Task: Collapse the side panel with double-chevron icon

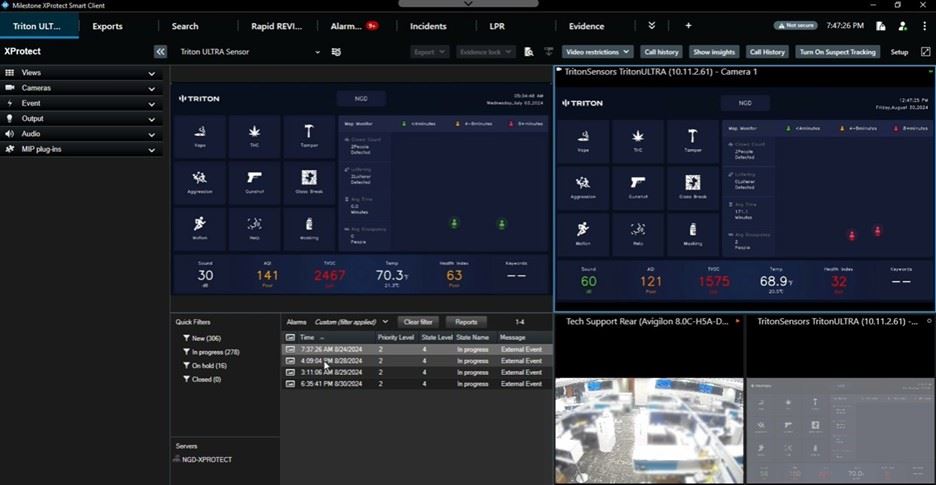Action: [160, 52]
